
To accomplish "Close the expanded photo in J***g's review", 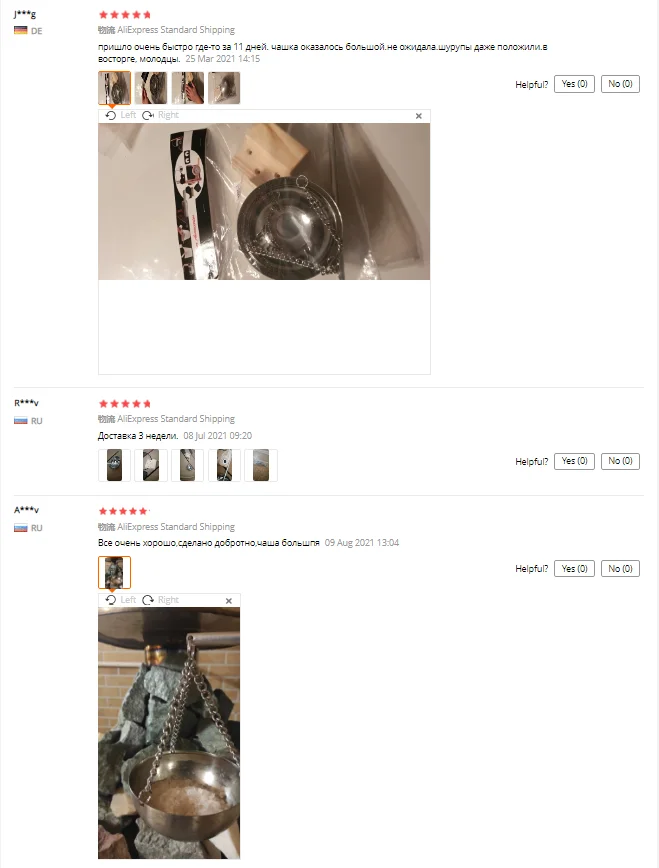I will (419, 116).
